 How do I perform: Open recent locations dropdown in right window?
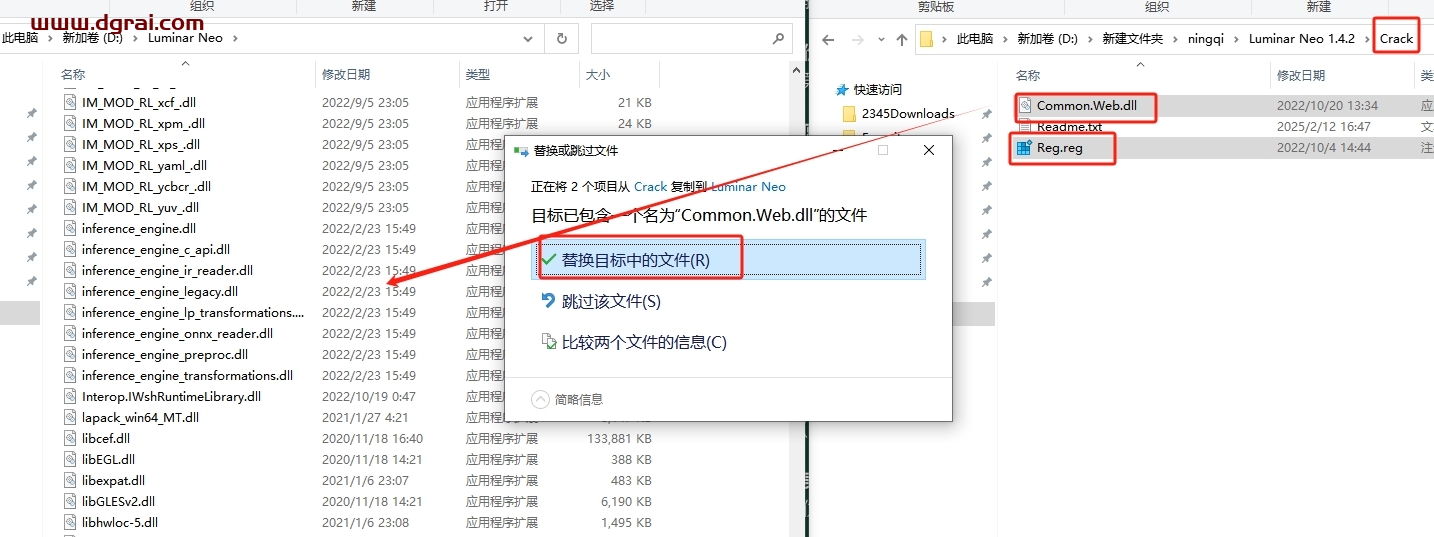882,39
